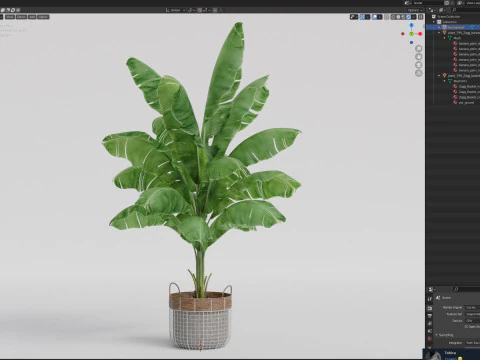Select pot_ground material in the outliner

click(466, 103)
